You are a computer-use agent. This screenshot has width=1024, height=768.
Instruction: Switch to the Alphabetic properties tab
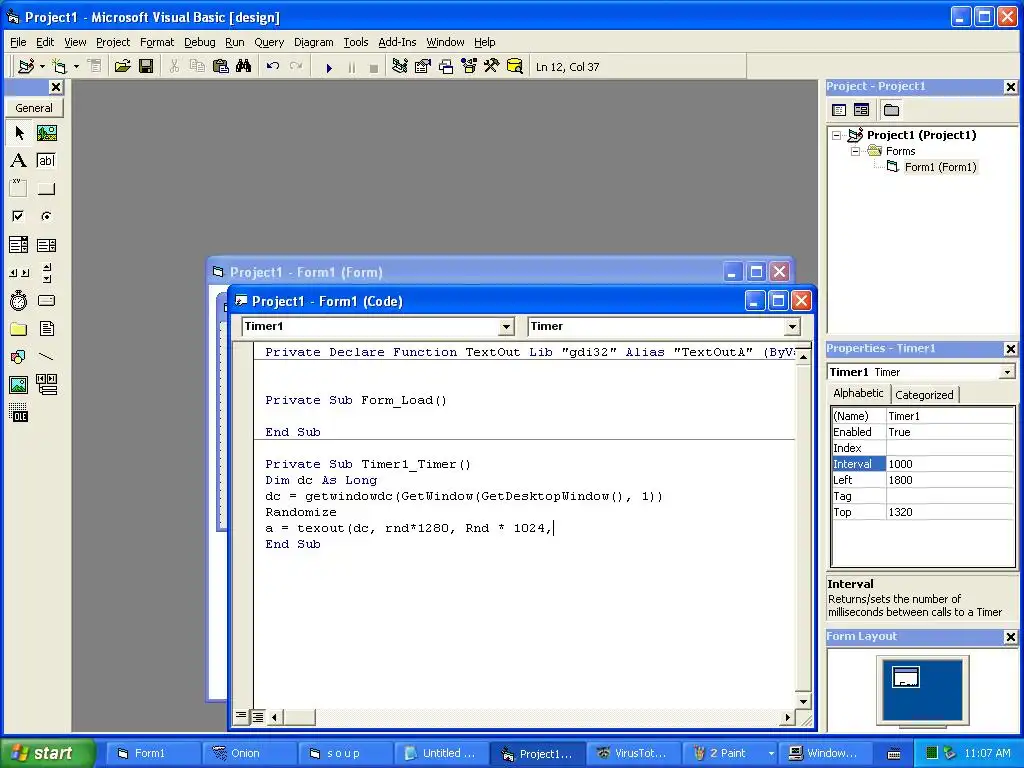(x=857, y=393)
